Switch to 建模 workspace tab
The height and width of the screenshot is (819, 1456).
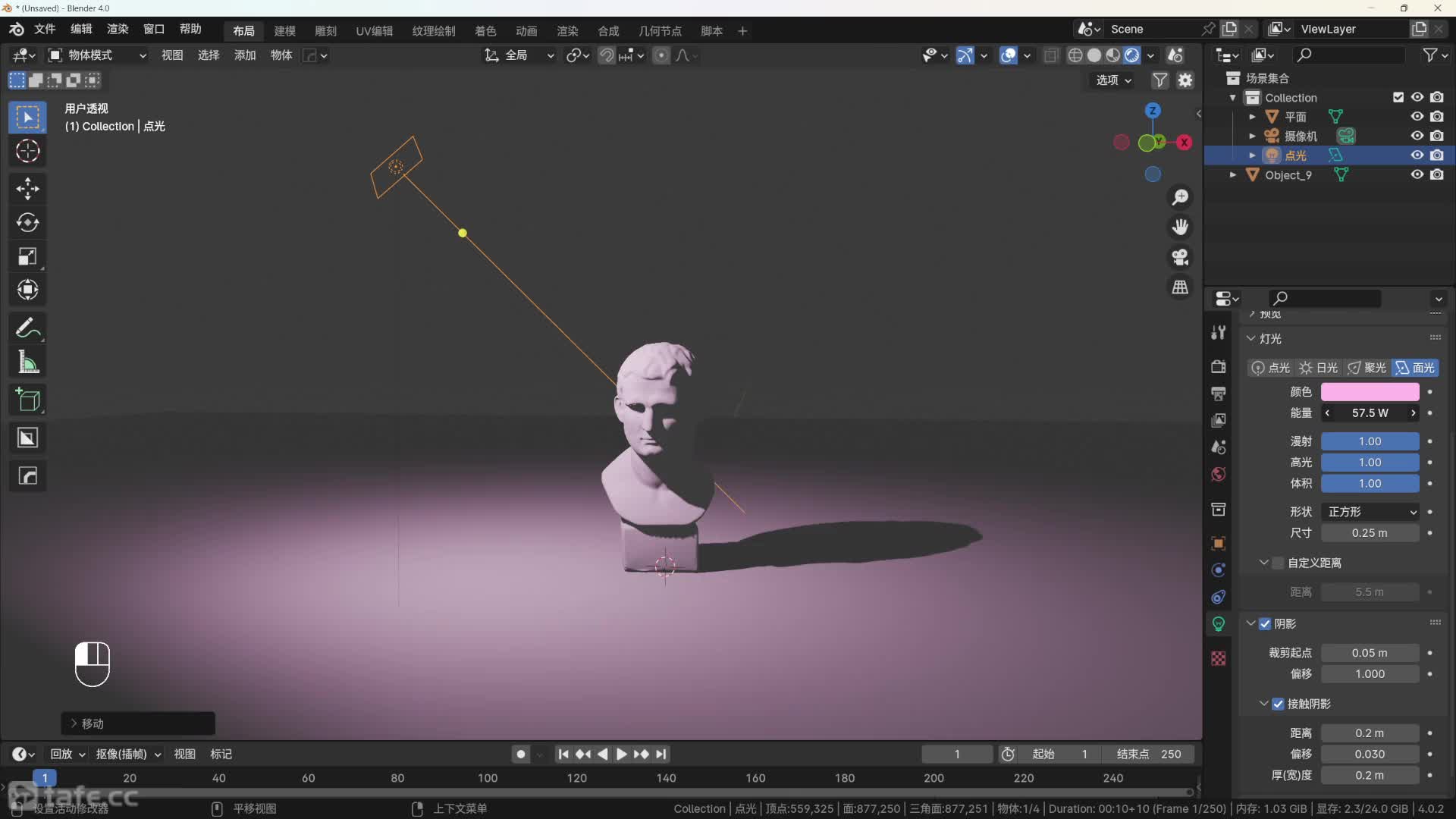(x=284, y=31)
